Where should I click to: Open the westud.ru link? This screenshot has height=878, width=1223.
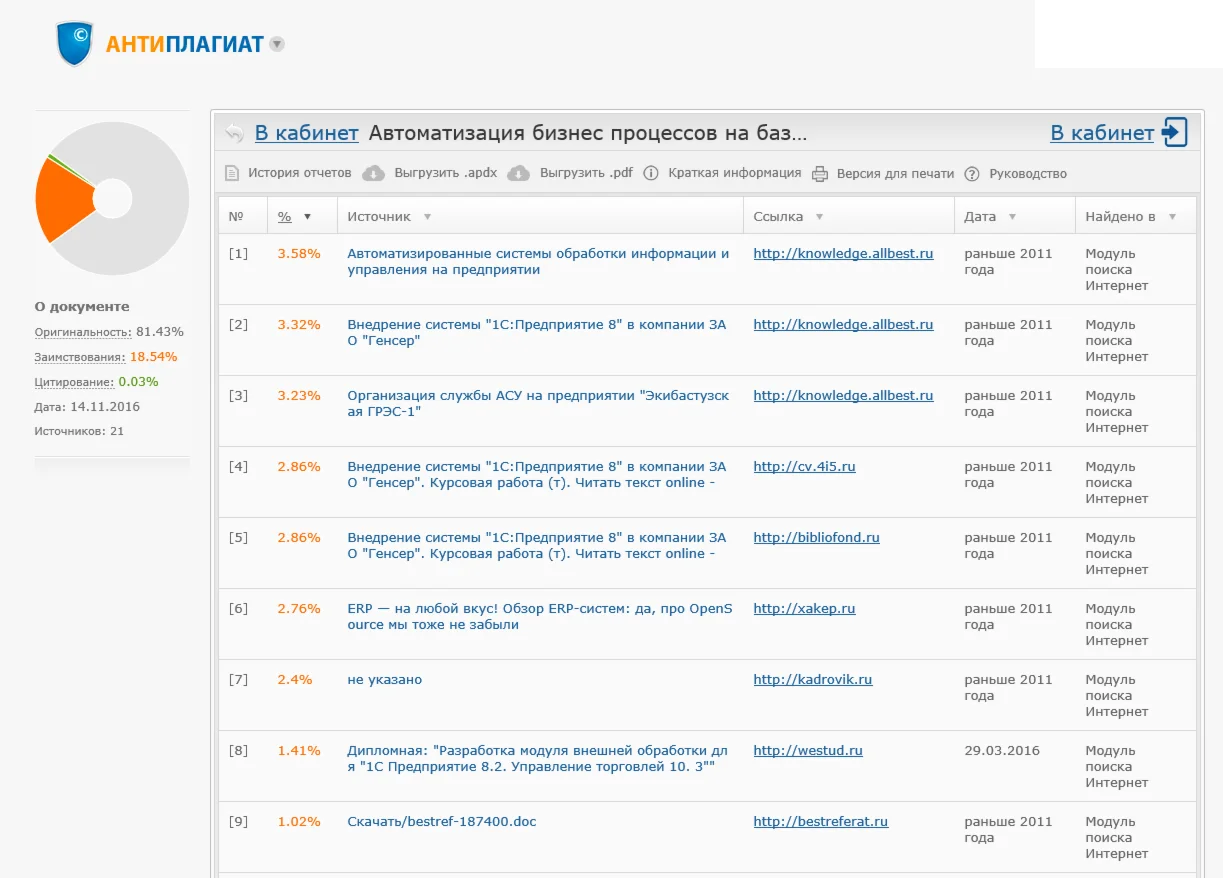[x=808, y=750]
